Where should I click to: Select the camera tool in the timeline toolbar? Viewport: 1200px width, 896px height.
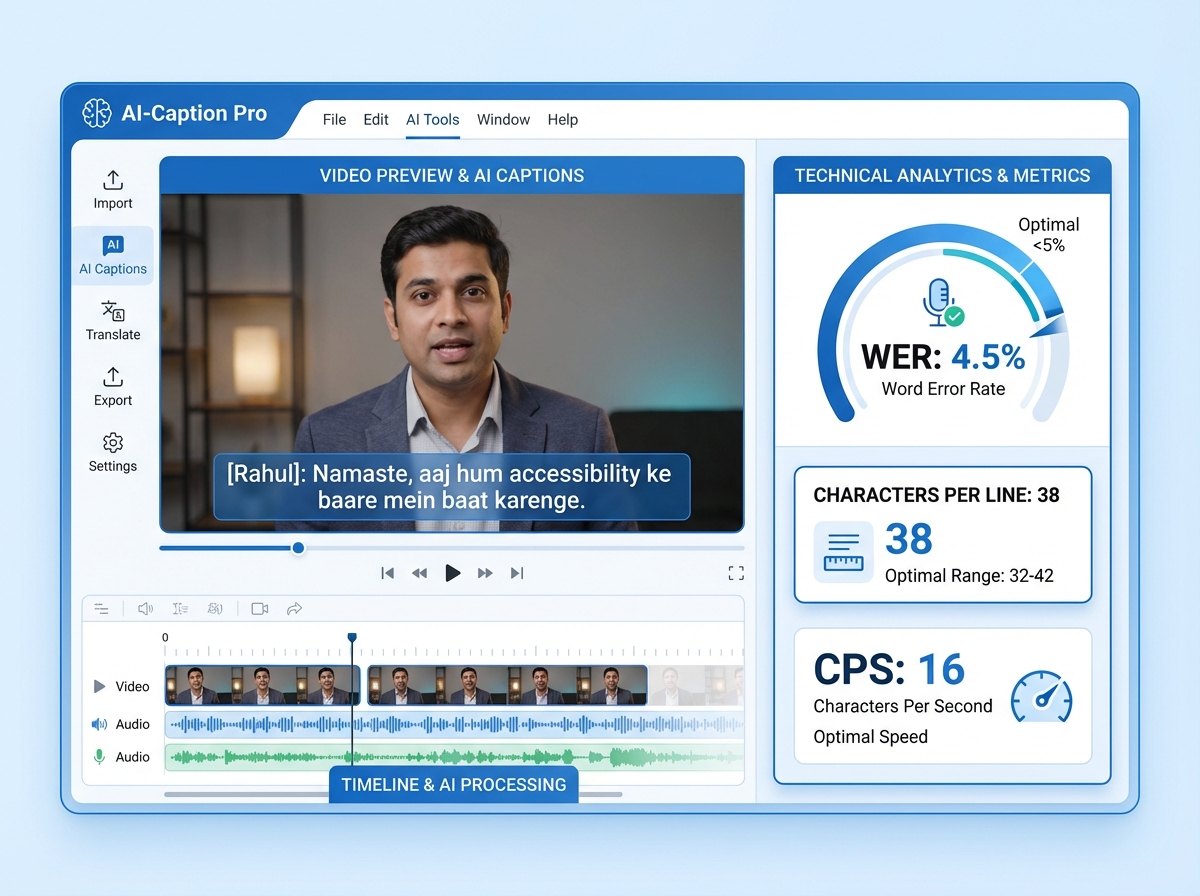(259, 608)
